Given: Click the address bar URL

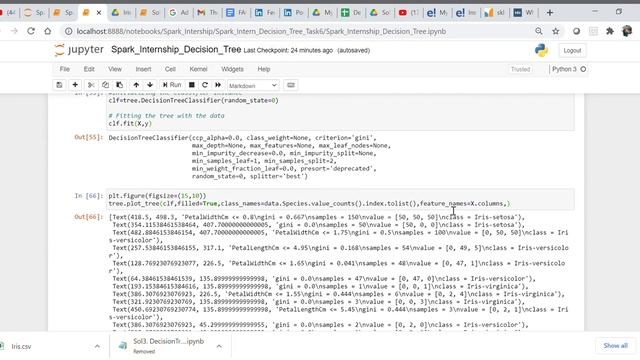Looking at the screenshot, I should pyautogui.click(x=261, y=31).
